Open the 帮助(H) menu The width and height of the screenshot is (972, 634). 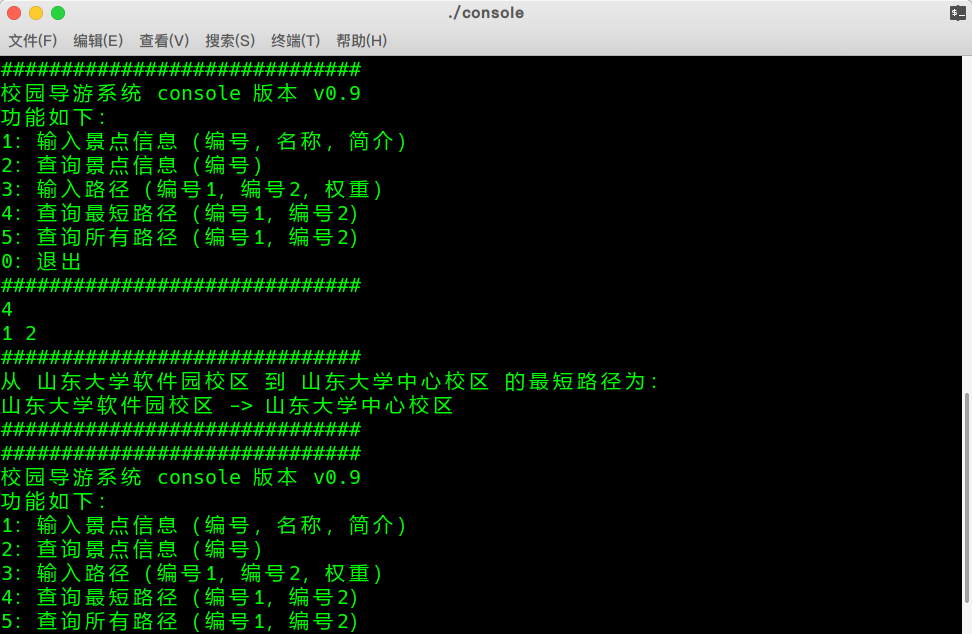361,41
